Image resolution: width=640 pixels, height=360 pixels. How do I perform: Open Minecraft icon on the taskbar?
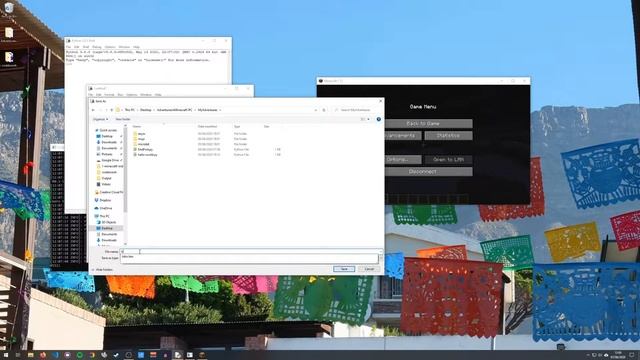(x=202, y=355)
